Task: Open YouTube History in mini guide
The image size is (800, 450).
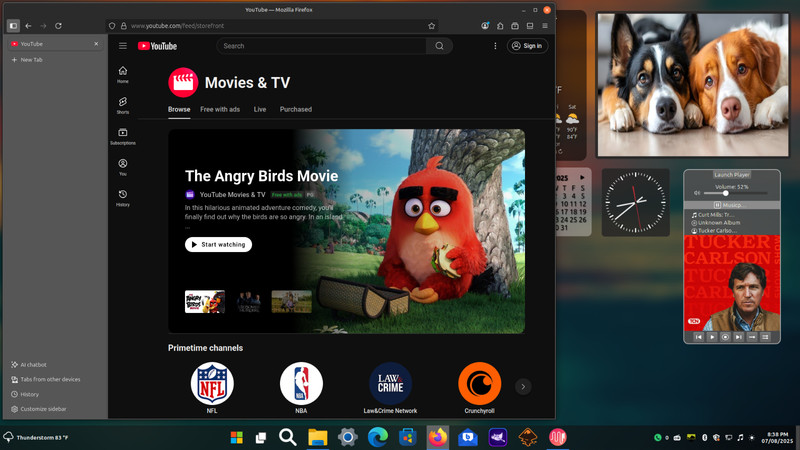Action: click(x=123, y=198)
